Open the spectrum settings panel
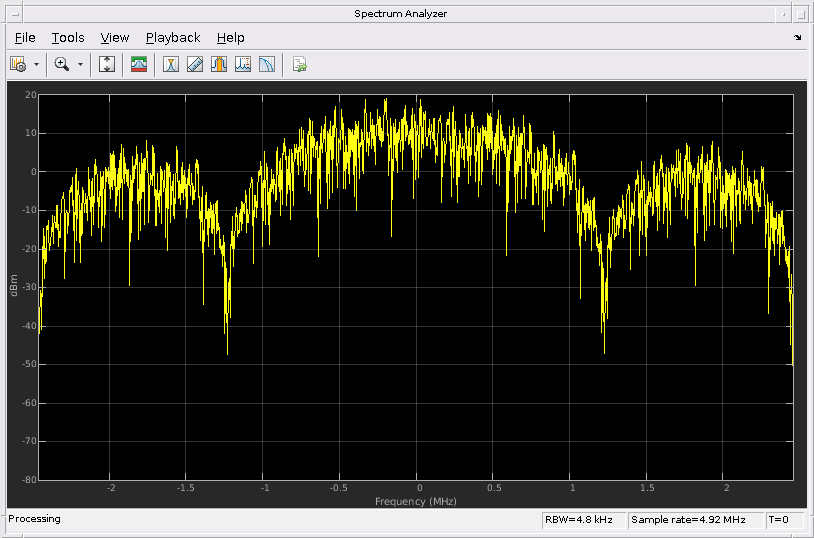 (18, 64)
